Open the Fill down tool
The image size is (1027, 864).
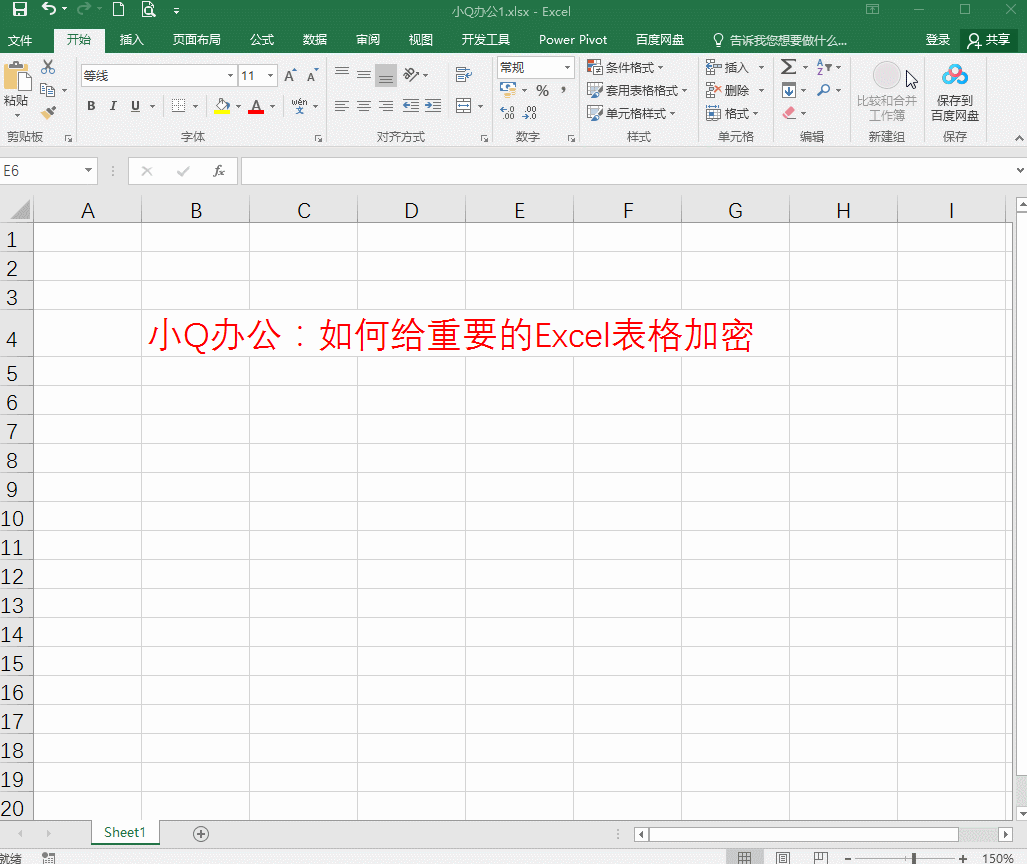pyautogui.click(x=789, y=90)
